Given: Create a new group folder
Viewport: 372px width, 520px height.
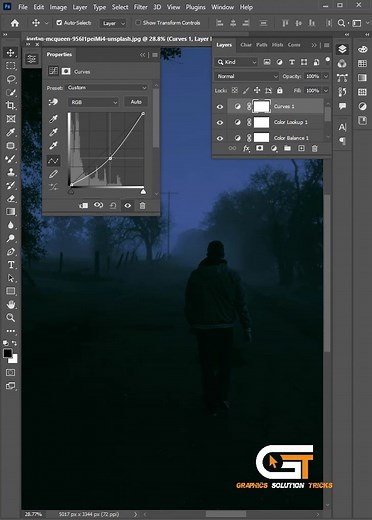Looking at the screenshot, I should (x=287, y=148).
